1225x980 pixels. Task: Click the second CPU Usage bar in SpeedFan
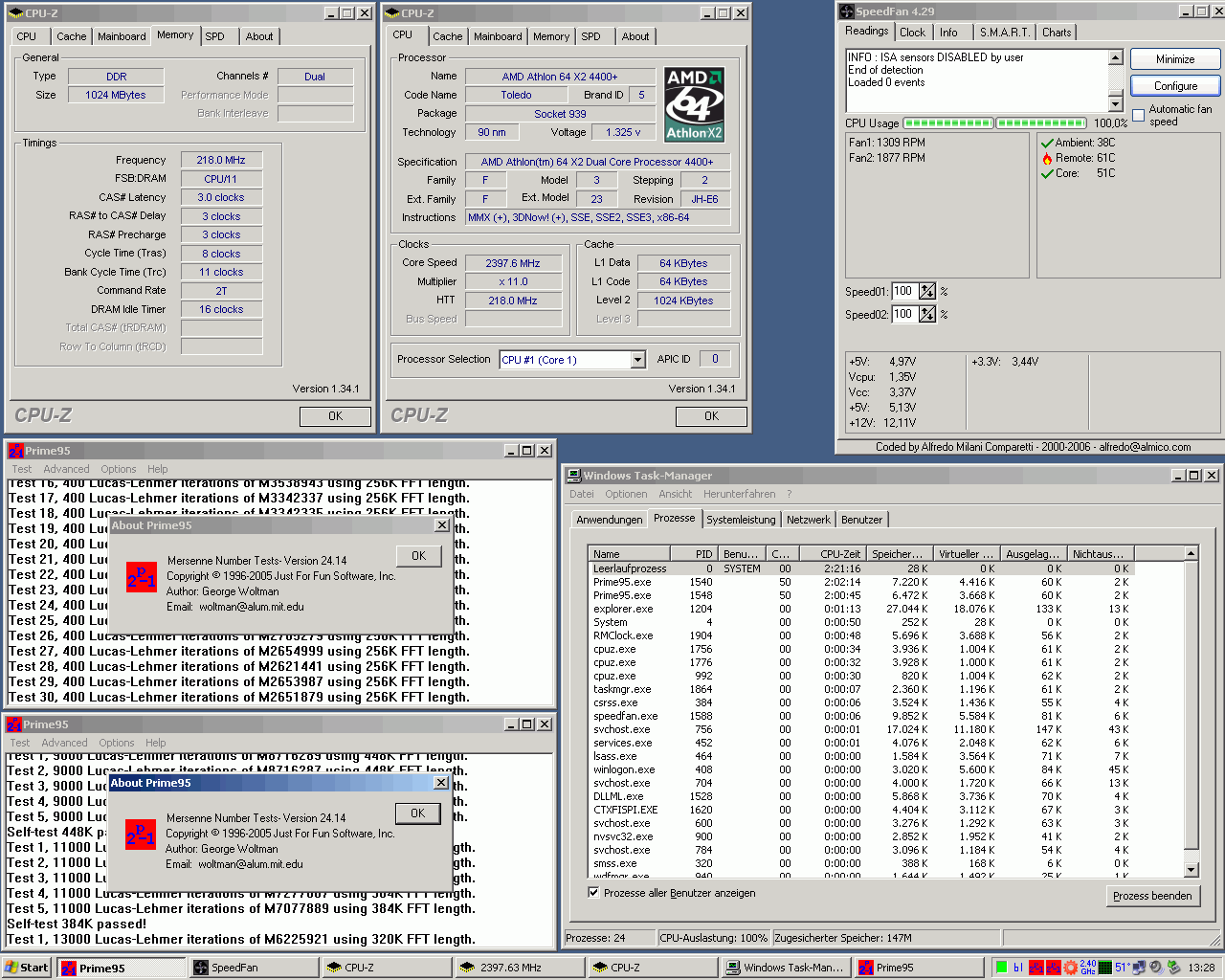tap(1041, 123)
